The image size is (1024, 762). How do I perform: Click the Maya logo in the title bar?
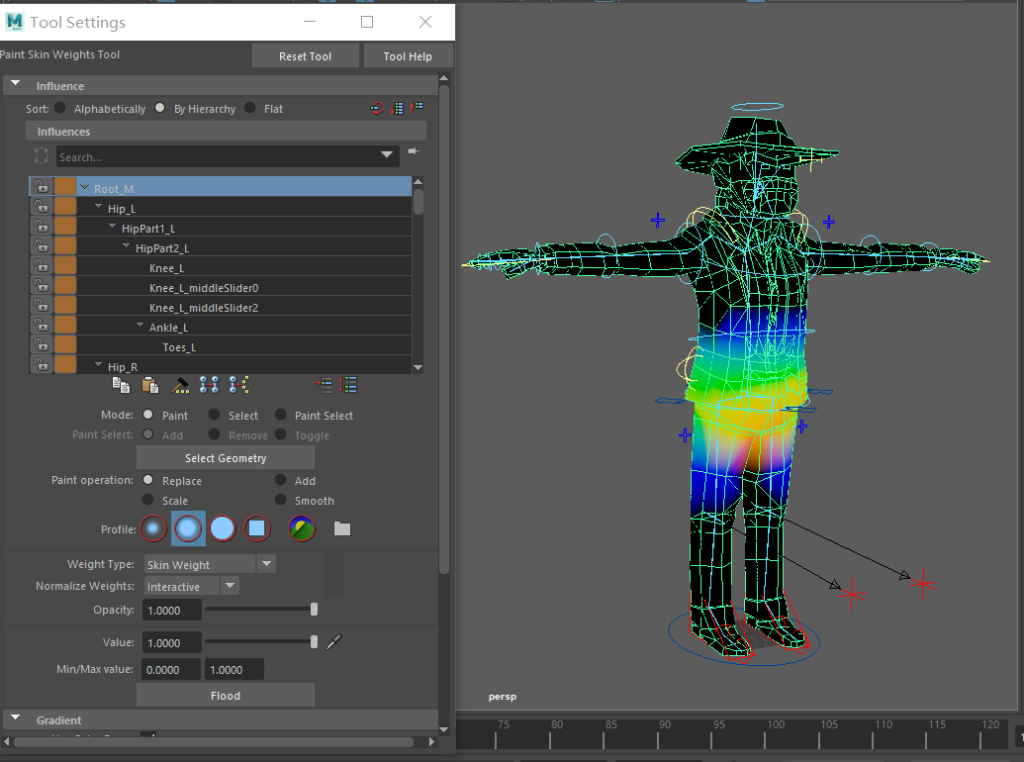(14, 22)
